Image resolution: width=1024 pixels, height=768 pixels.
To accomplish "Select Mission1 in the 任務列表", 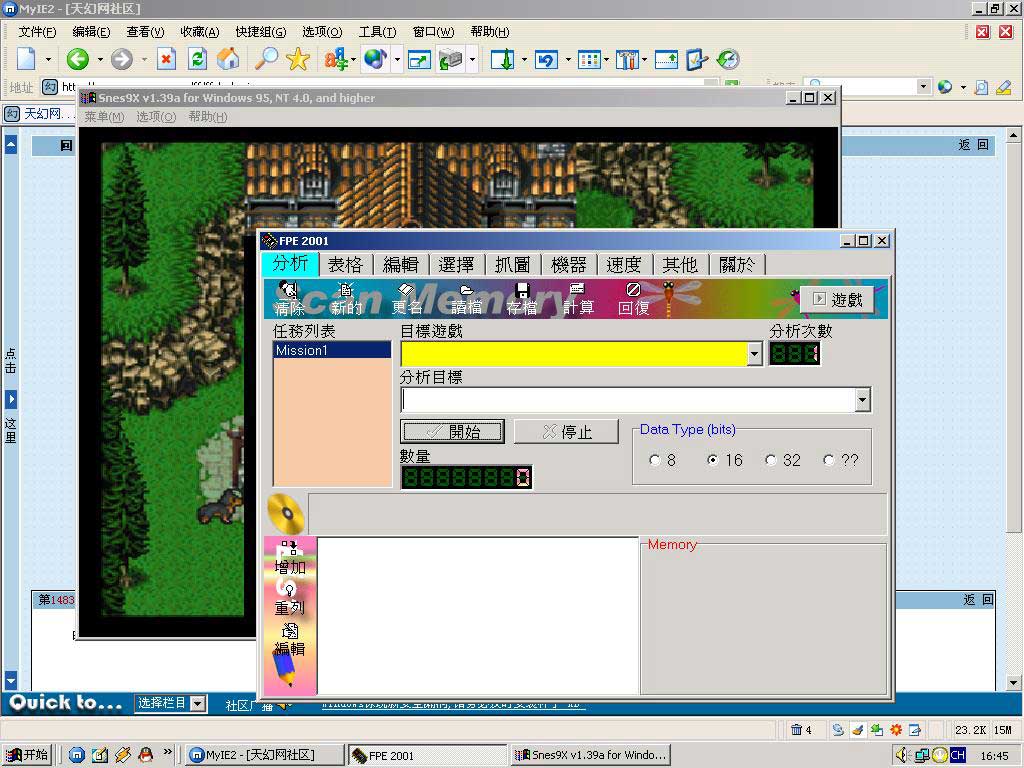I will tap(332, 350).
